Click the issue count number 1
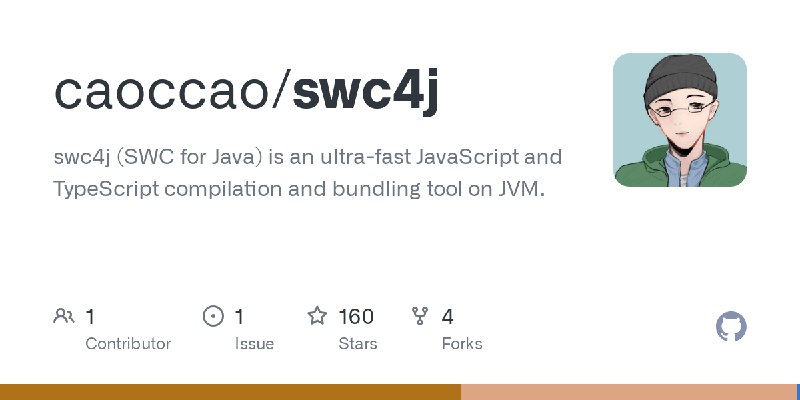This screenshot has height=400, width=800. point(239,317)
